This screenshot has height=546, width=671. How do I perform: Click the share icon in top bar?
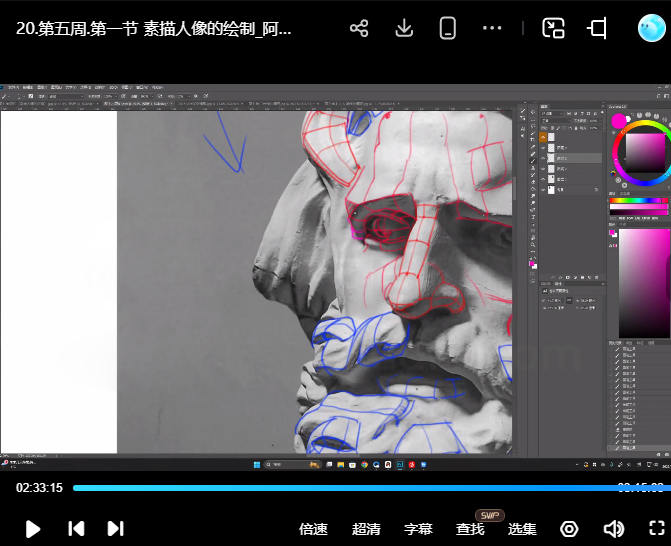(x=359, y=28)
